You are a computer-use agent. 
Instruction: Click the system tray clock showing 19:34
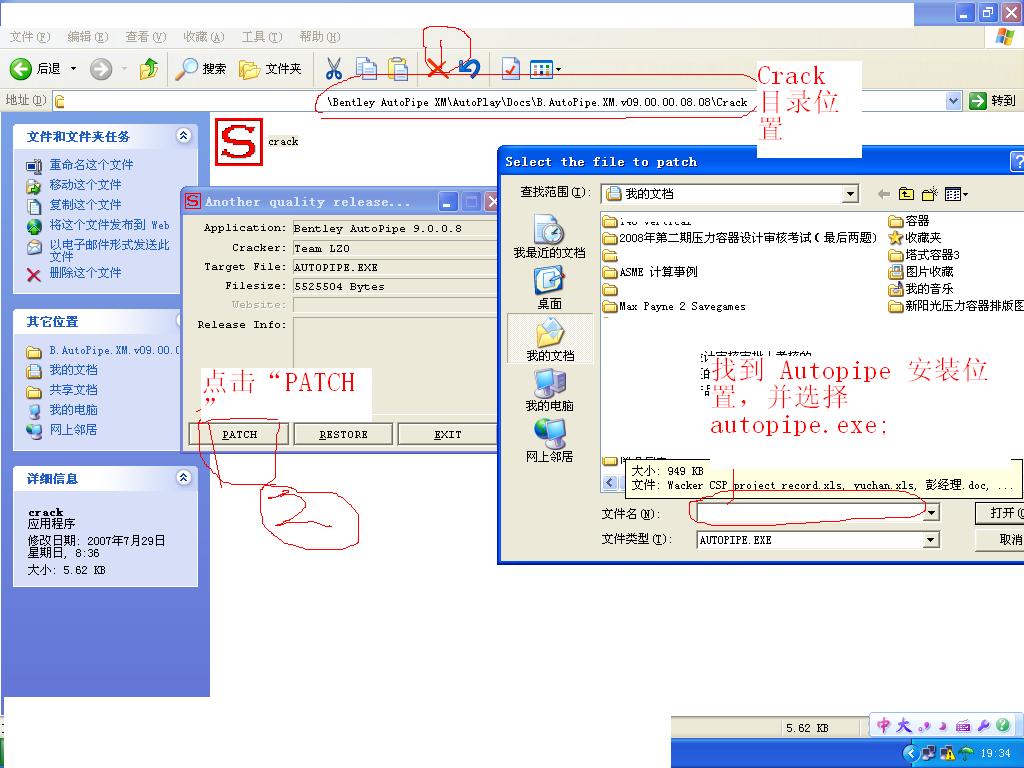[995, 753]
